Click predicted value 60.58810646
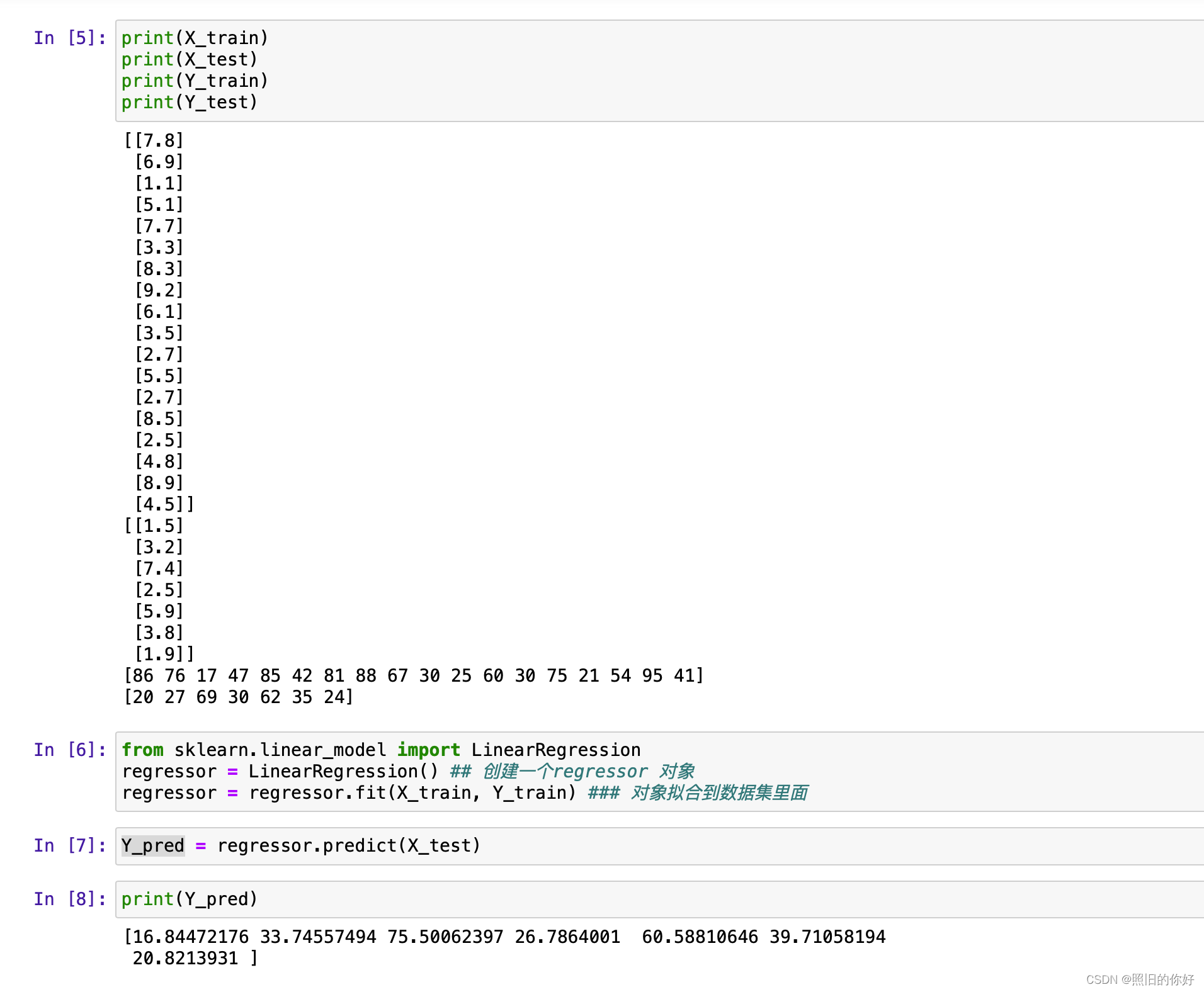The image size is (1204, 992). [700, 937]
